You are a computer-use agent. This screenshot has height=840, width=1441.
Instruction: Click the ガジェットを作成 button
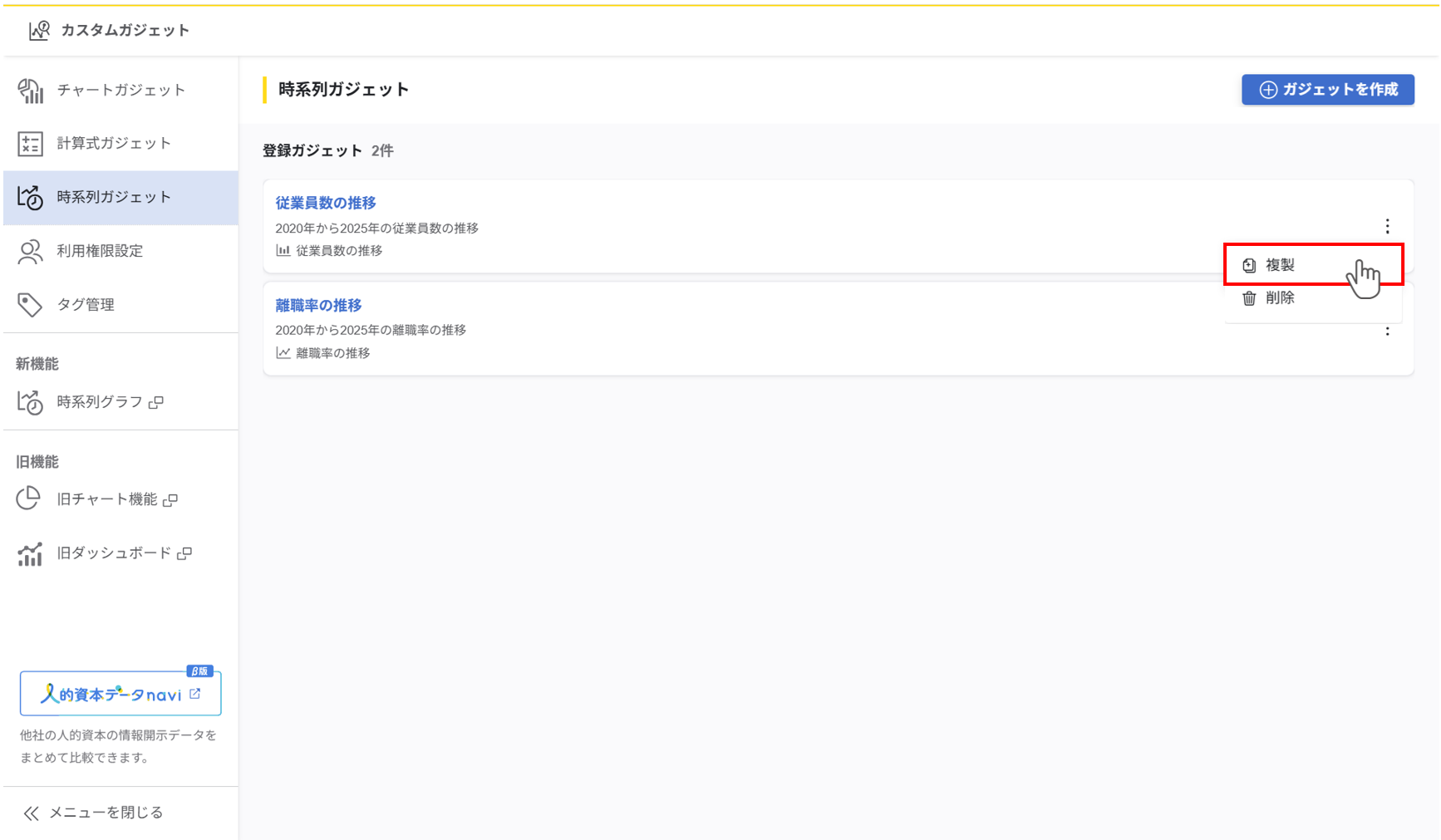click(x=1327, y=90)
